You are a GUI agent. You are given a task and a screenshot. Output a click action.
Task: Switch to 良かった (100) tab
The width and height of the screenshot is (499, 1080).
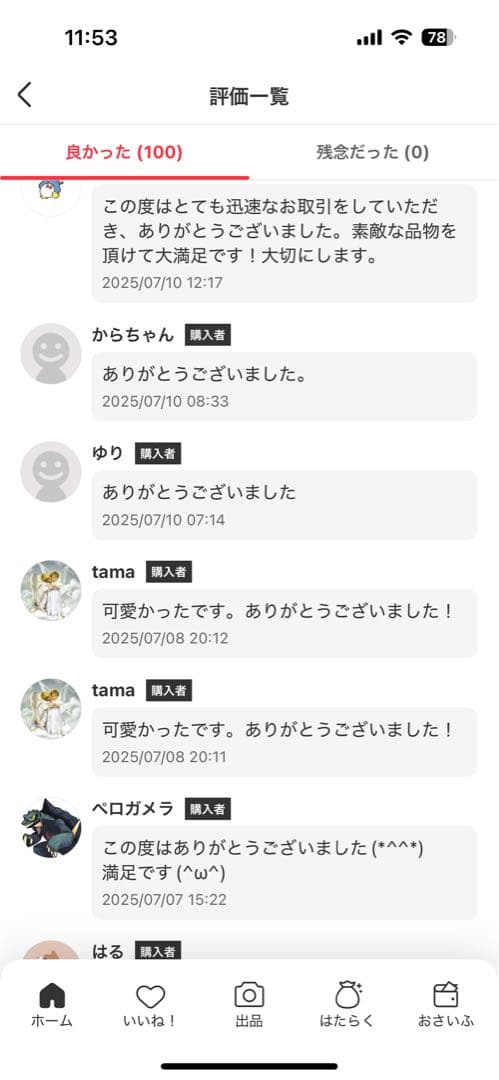(124, 152)
